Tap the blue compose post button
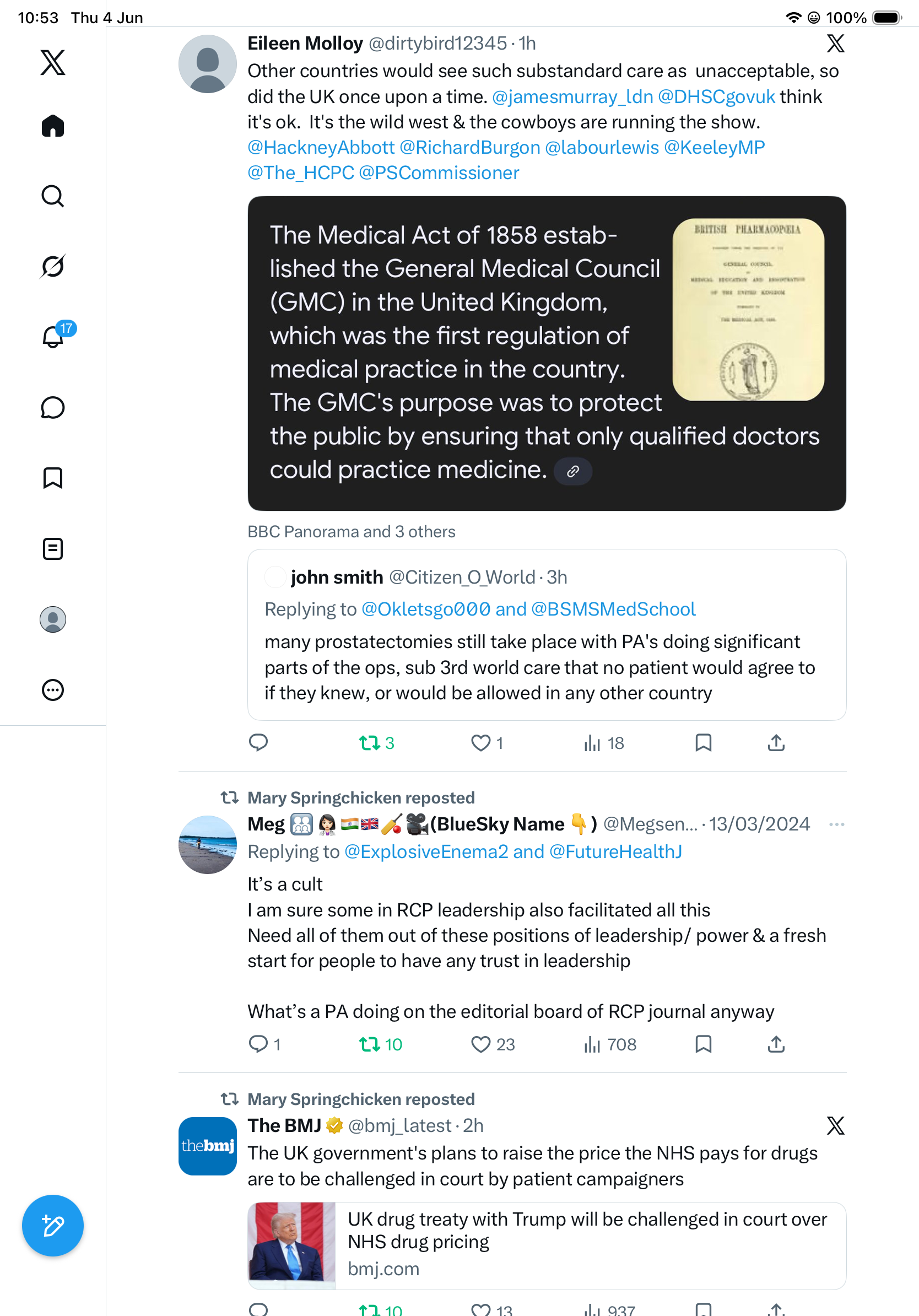This screenshot has height=1316, width=919. (53, 1226)
